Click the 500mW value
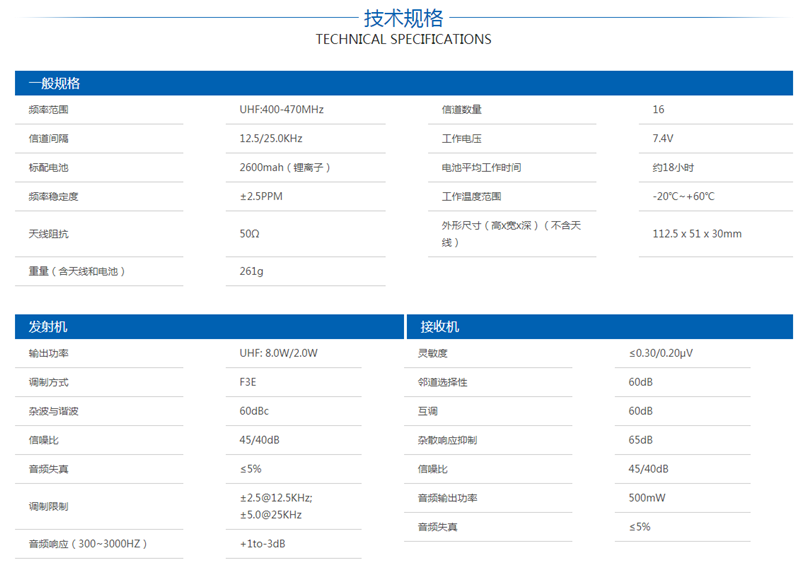This screenshot has height=567, width=800. (647, 499)
